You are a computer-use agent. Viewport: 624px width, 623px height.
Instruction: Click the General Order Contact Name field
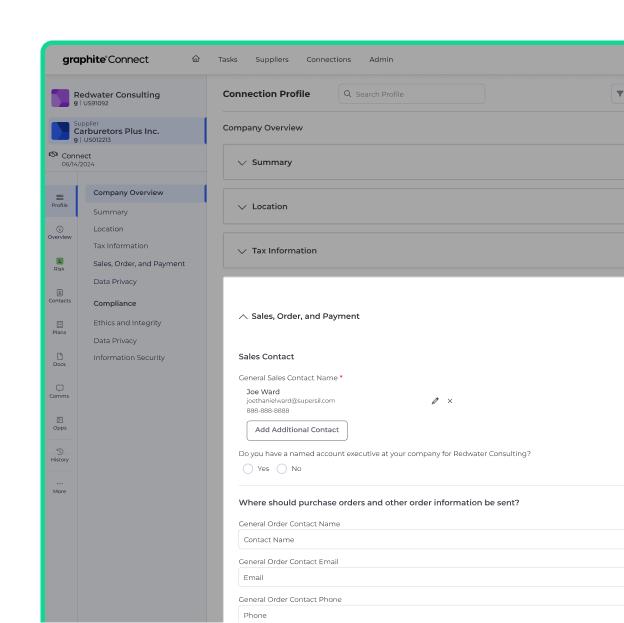coord(431,539)
